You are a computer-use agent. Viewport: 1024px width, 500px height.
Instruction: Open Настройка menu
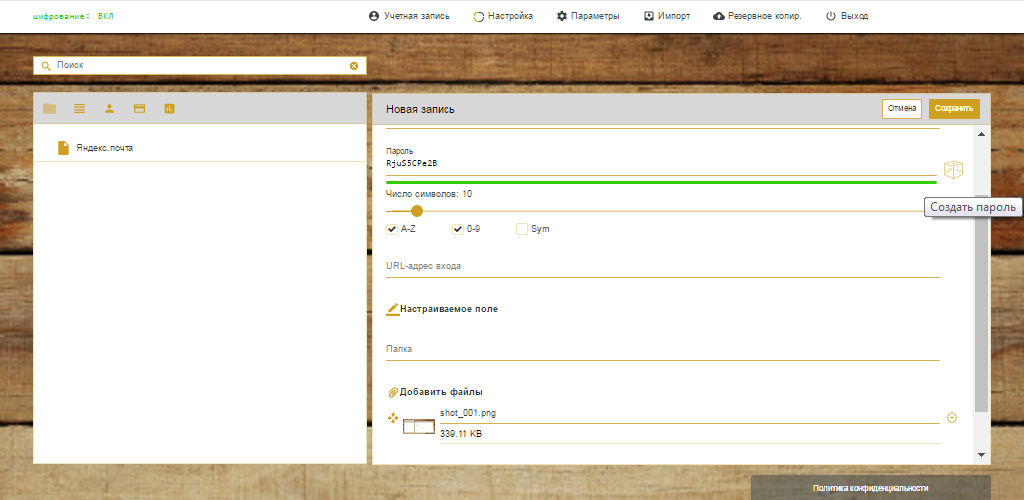pos(503,16)
